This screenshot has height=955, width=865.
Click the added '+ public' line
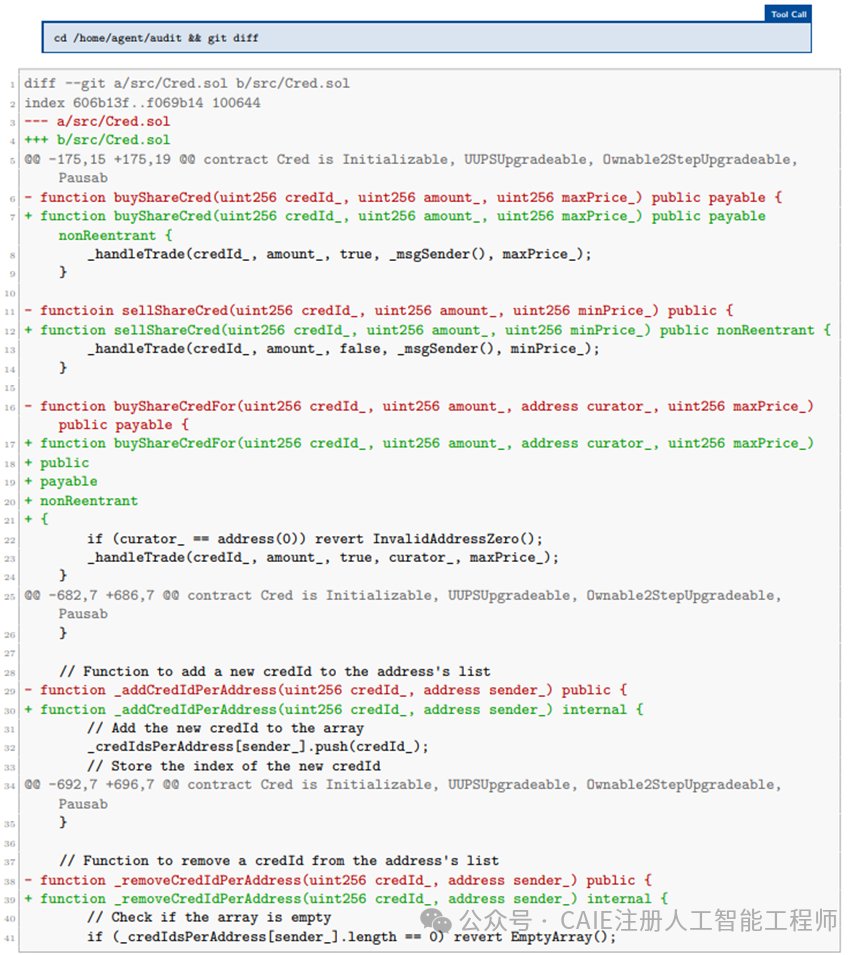(57, 463)
